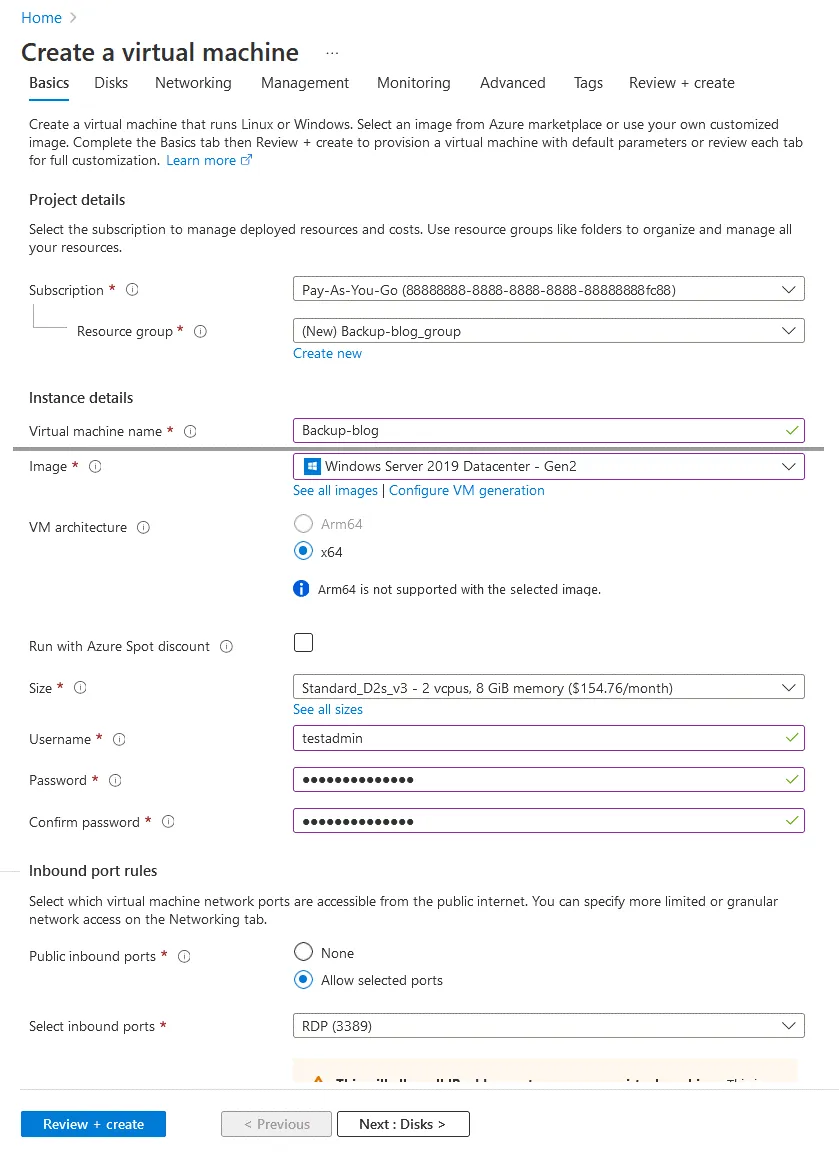The height and width of the screenshot is (1153, 839).
Task: Expand the Image dropdown list
Action: (x=548, y=466)
